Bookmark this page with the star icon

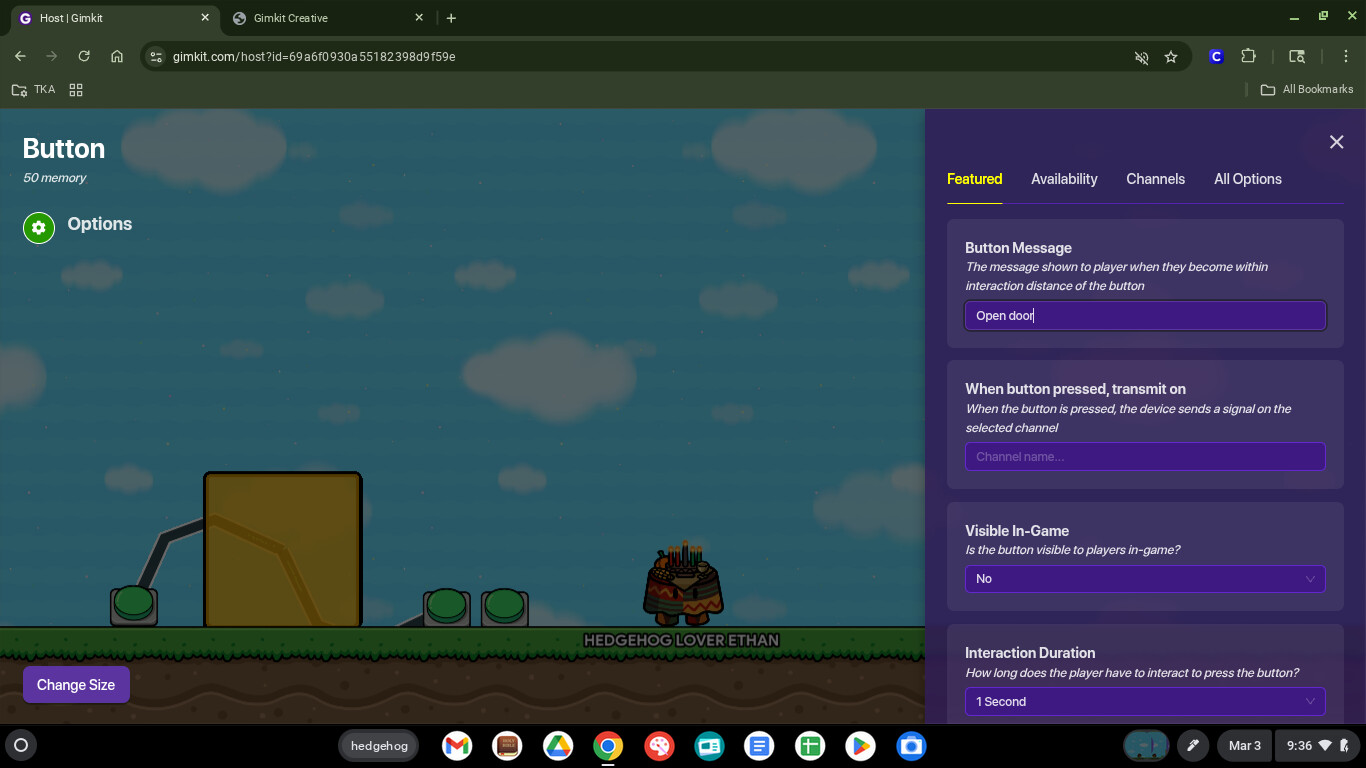[x=1171, y=57]
